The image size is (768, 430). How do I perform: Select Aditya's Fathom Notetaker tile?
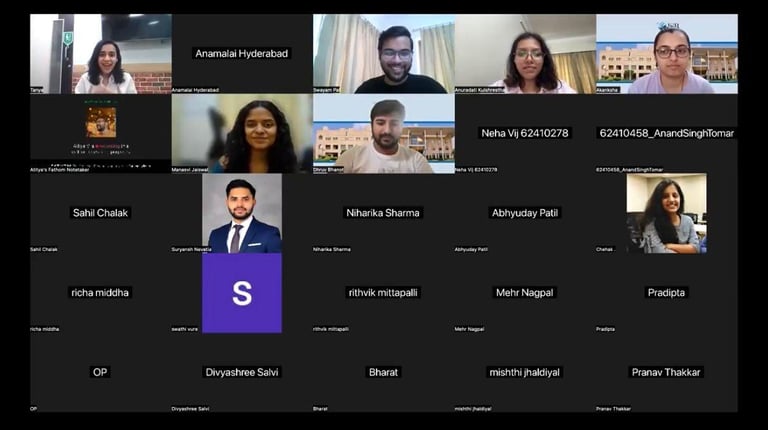(x=101, y=133)
